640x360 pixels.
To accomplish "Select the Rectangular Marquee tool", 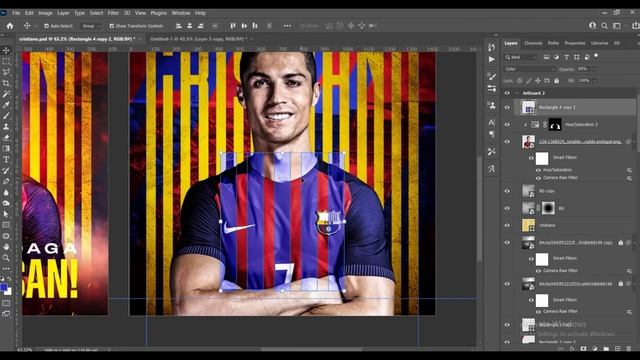I will click(6, 61).
